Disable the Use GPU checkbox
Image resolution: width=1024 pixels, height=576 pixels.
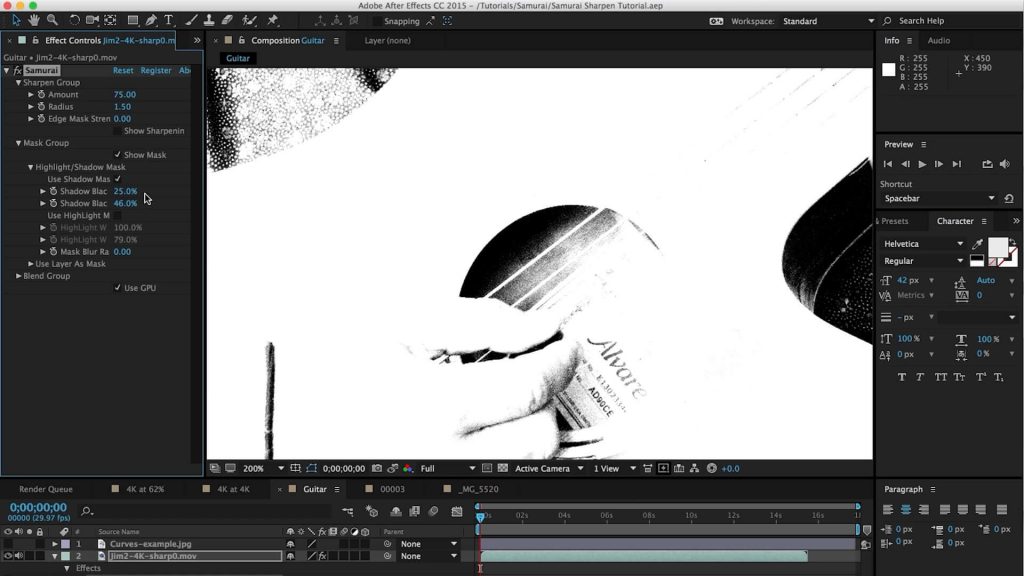tap(118, 288)
